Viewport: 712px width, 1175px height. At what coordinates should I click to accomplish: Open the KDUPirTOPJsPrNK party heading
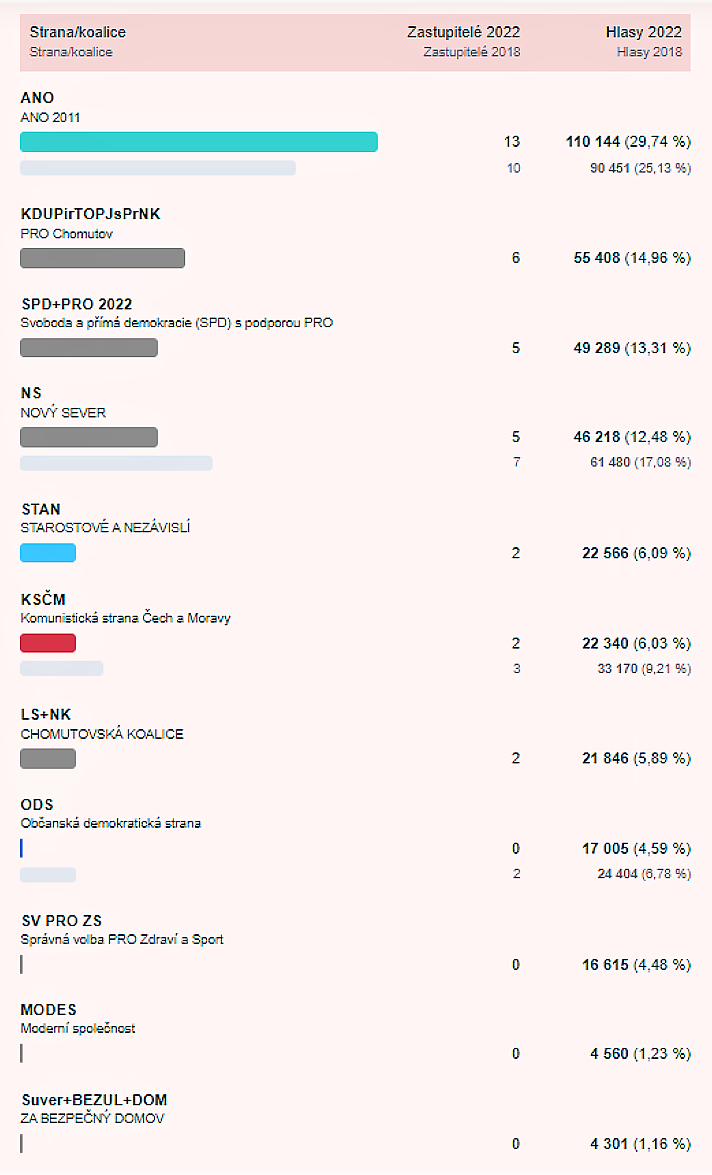[91, 214]
